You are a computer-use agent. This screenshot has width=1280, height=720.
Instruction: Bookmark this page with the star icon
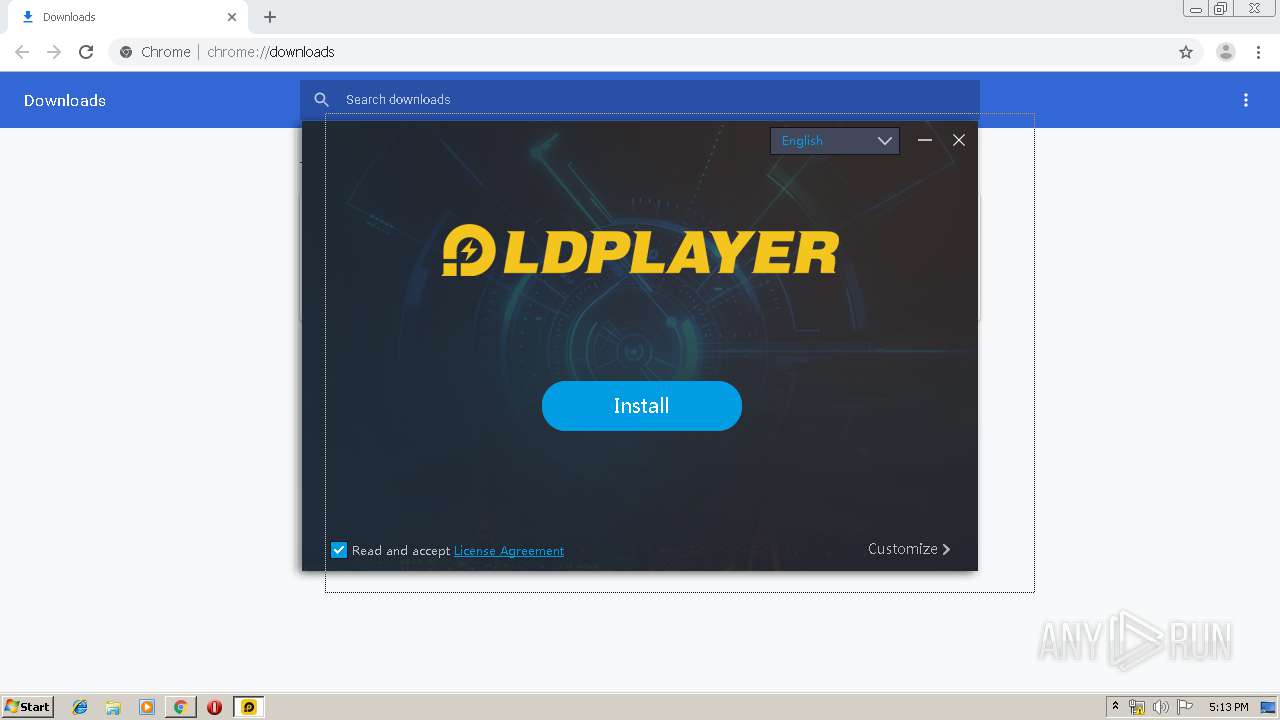click(1186, 52)
